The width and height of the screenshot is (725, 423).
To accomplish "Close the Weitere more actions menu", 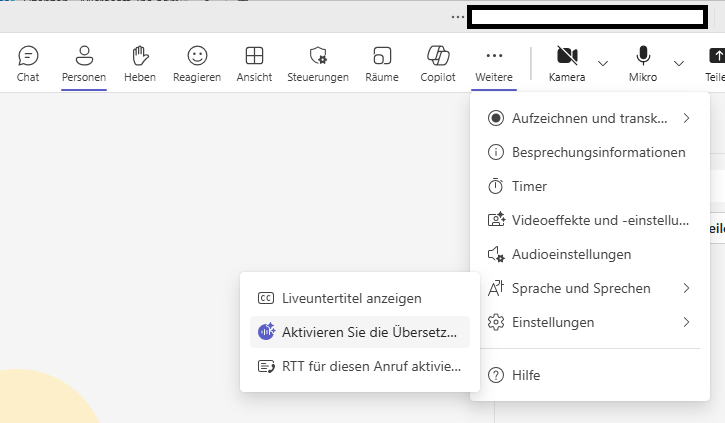I will (x=494, y=64).
